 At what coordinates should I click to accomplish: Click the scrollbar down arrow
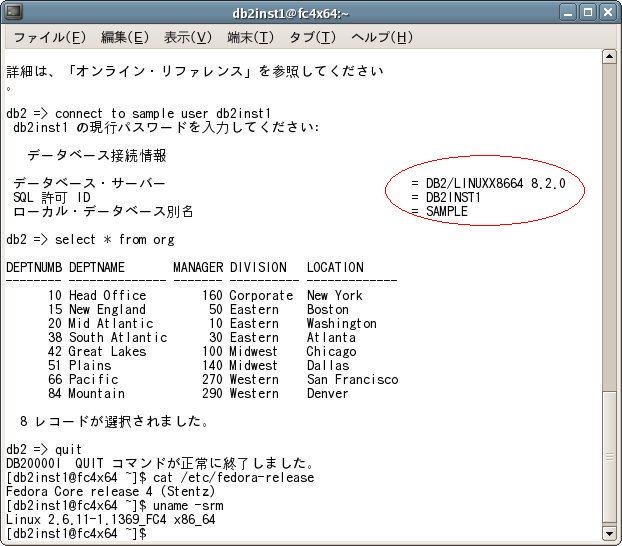(609, 535)
